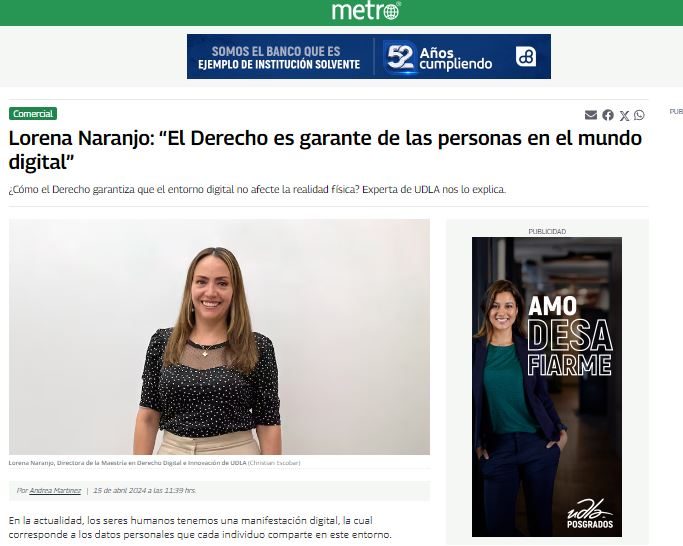Click the Amo Desafiarme UDLA advertisement

click(x=547, y=387)
